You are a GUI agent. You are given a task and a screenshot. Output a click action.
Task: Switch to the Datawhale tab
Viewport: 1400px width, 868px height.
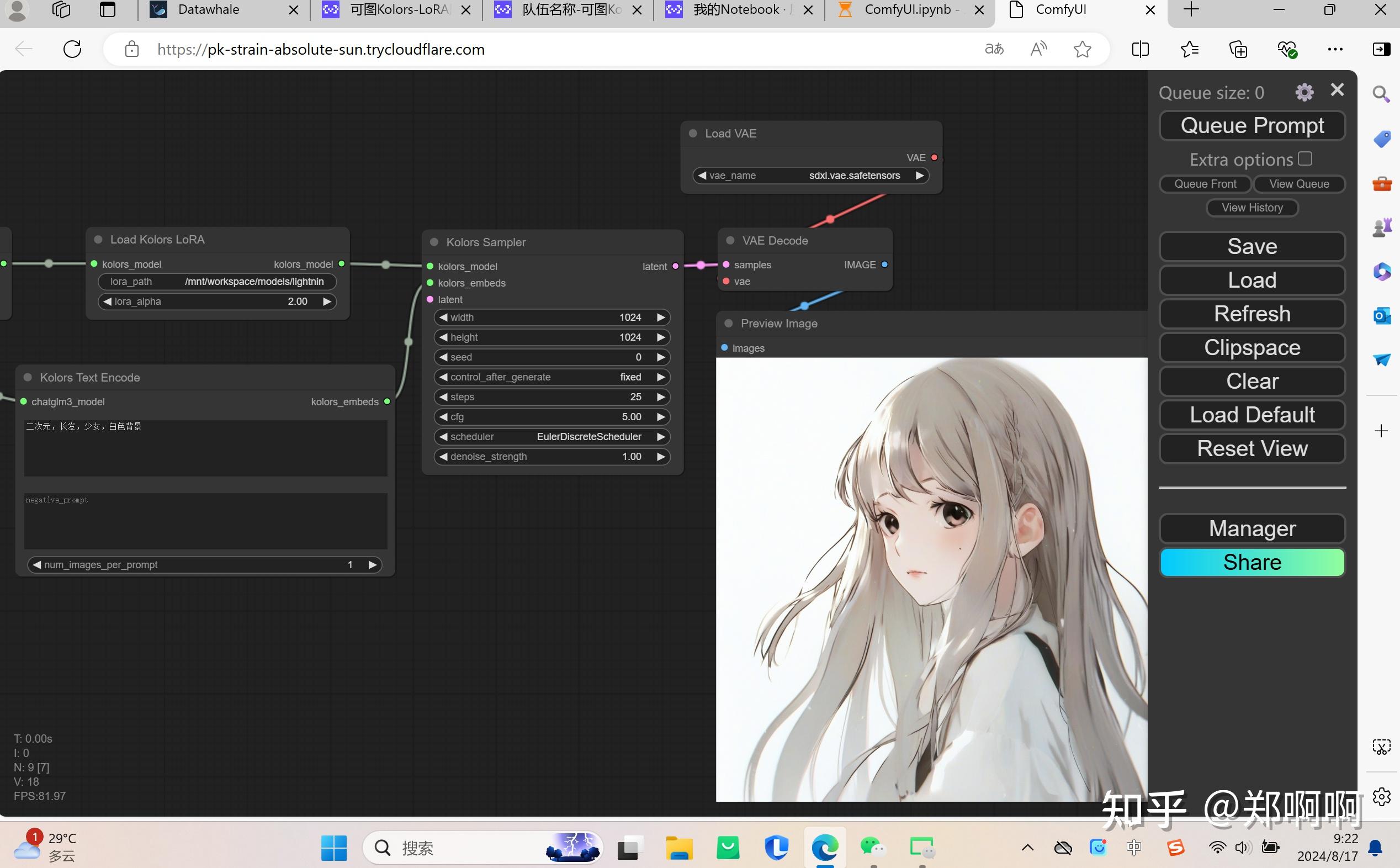coord(209,10)
